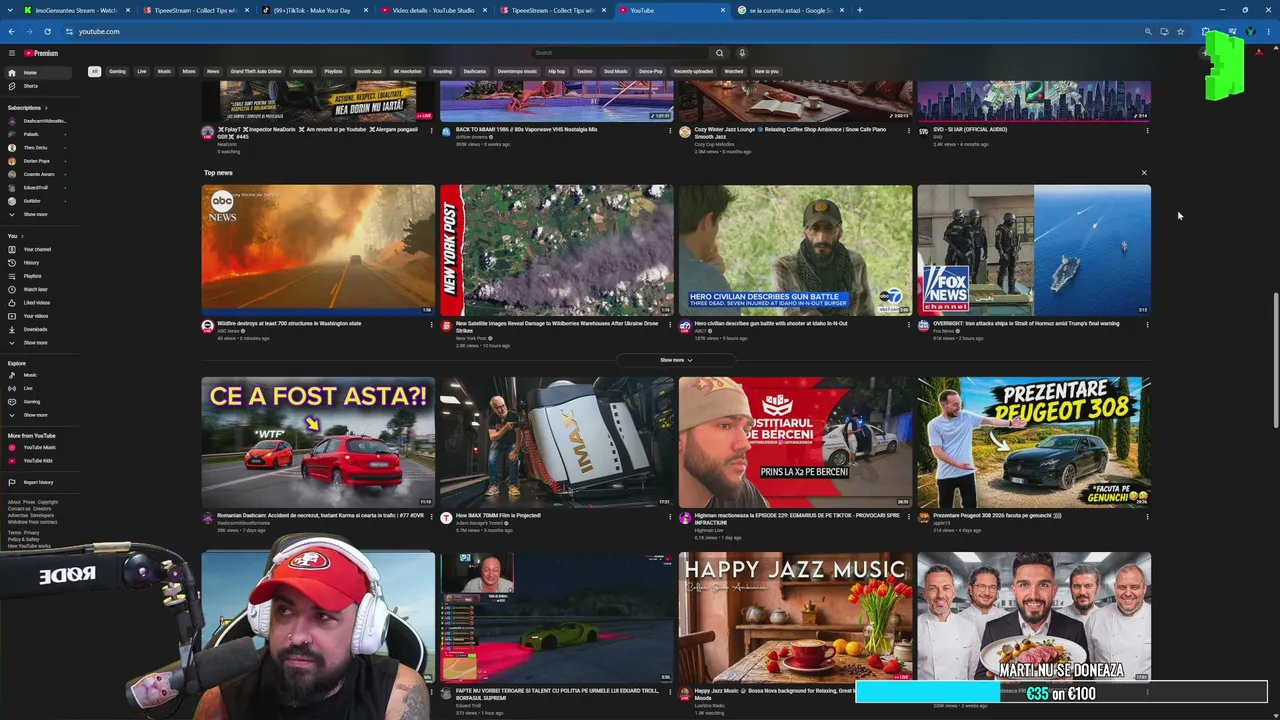
Task: Open Playlists in the sidebar
Action: (x=30, y=276)
